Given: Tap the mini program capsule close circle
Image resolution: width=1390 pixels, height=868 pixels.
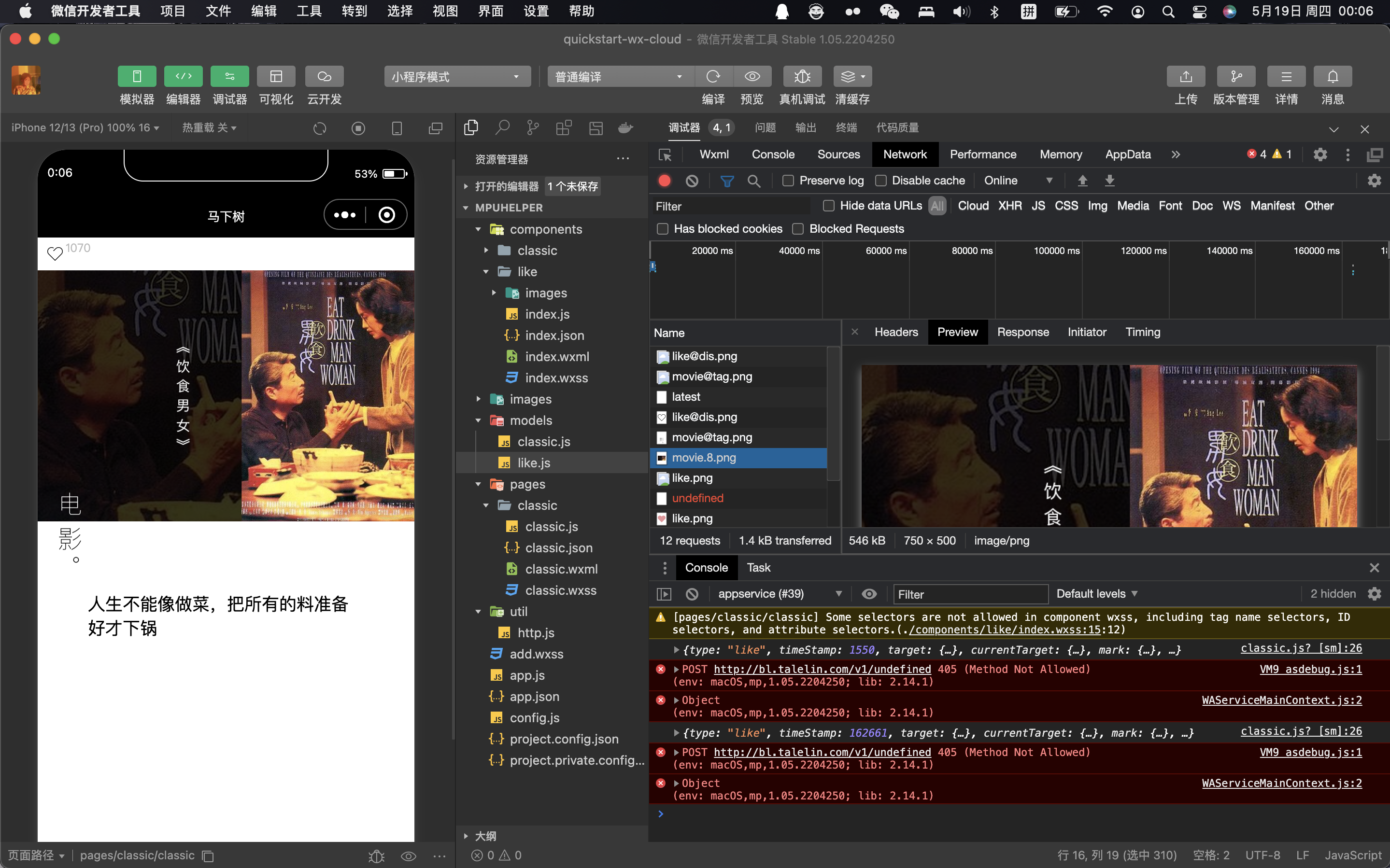Looking at the screenshot, I should click(387, 215).
